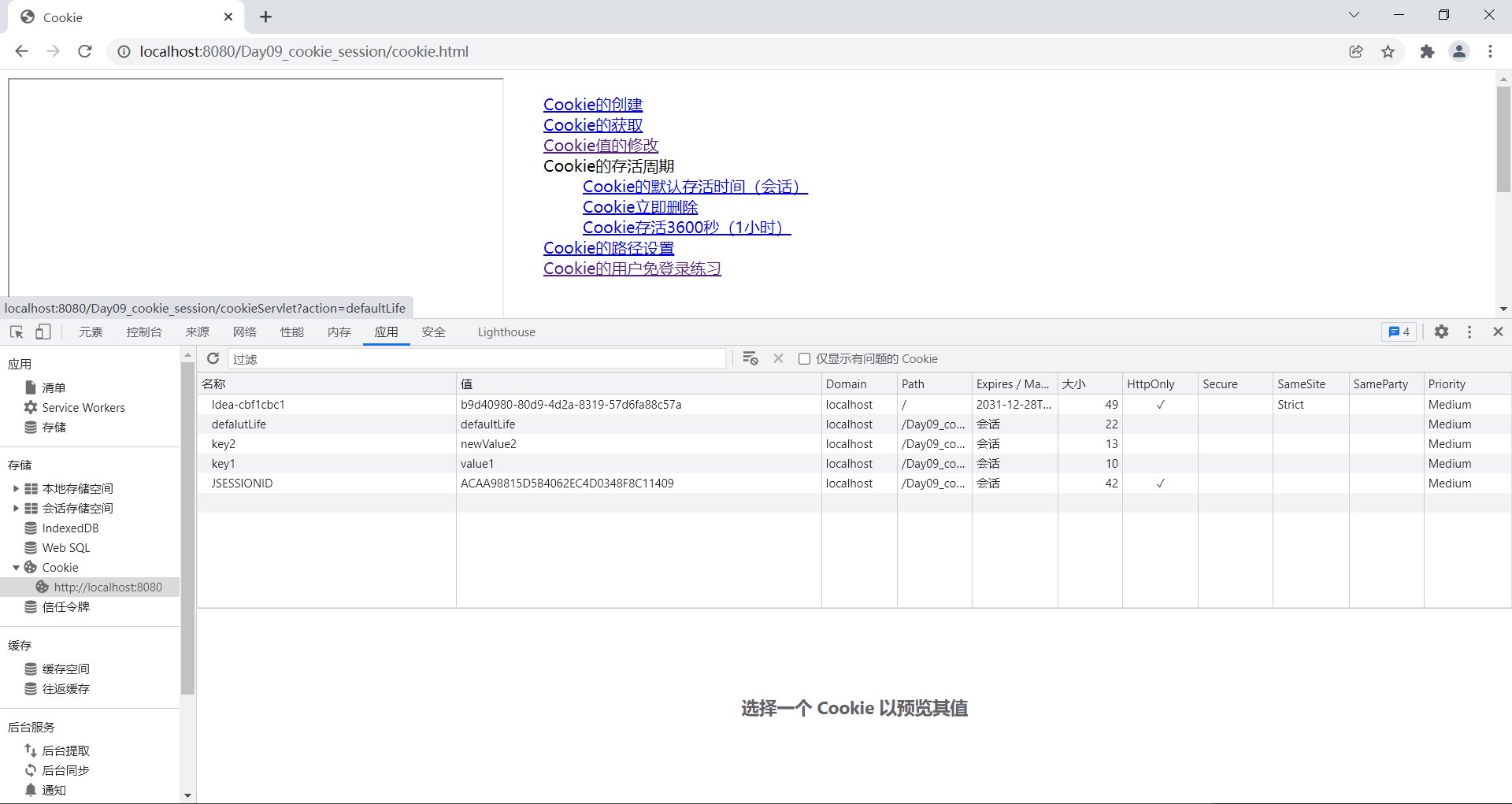The width and height of the screenshot is (1512, 804).
Task: Toggle 仅显示有问题的 Cookie checkbox
Action: pos(804,358)
